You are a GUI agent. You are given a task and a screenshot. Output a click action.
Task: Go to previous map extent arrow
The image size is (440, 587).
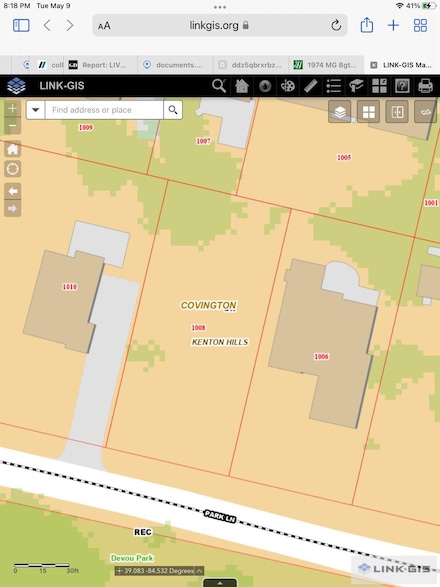point(12,191)
